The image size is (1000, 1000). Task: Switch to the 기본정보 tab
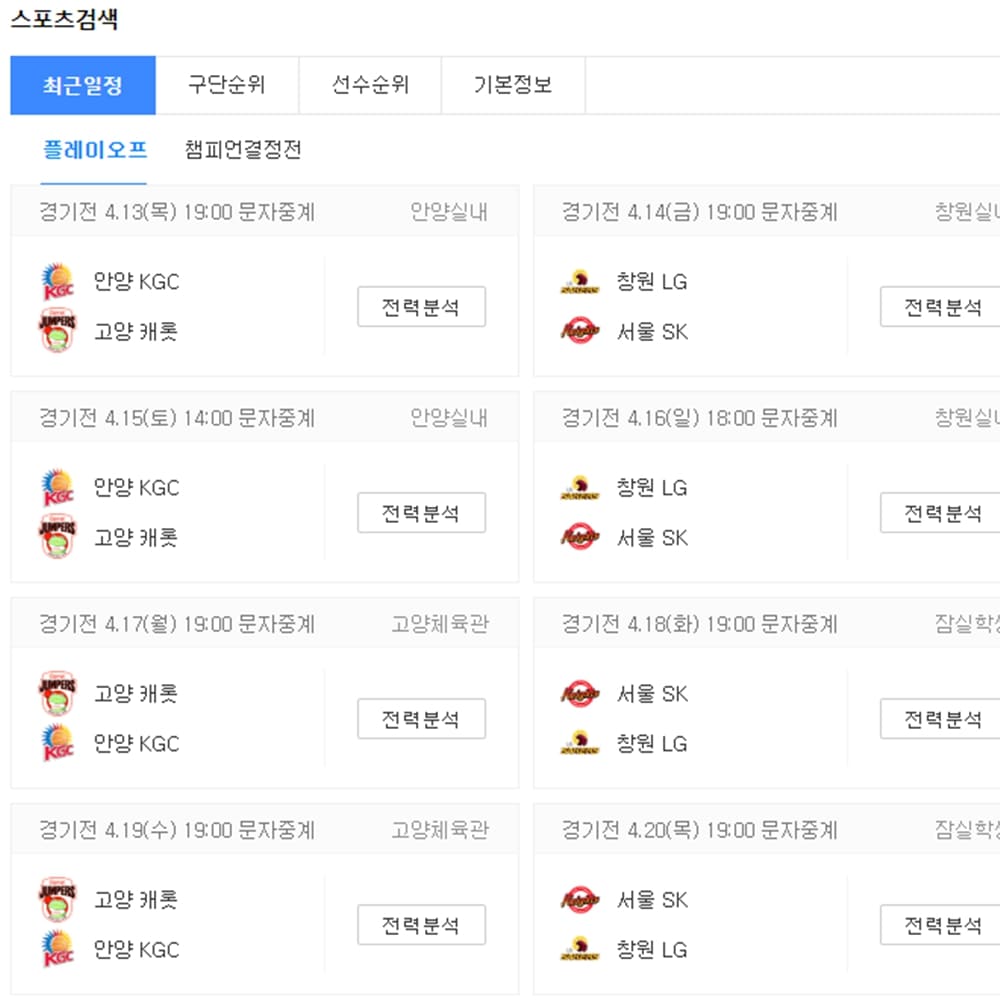click(513, 84)
